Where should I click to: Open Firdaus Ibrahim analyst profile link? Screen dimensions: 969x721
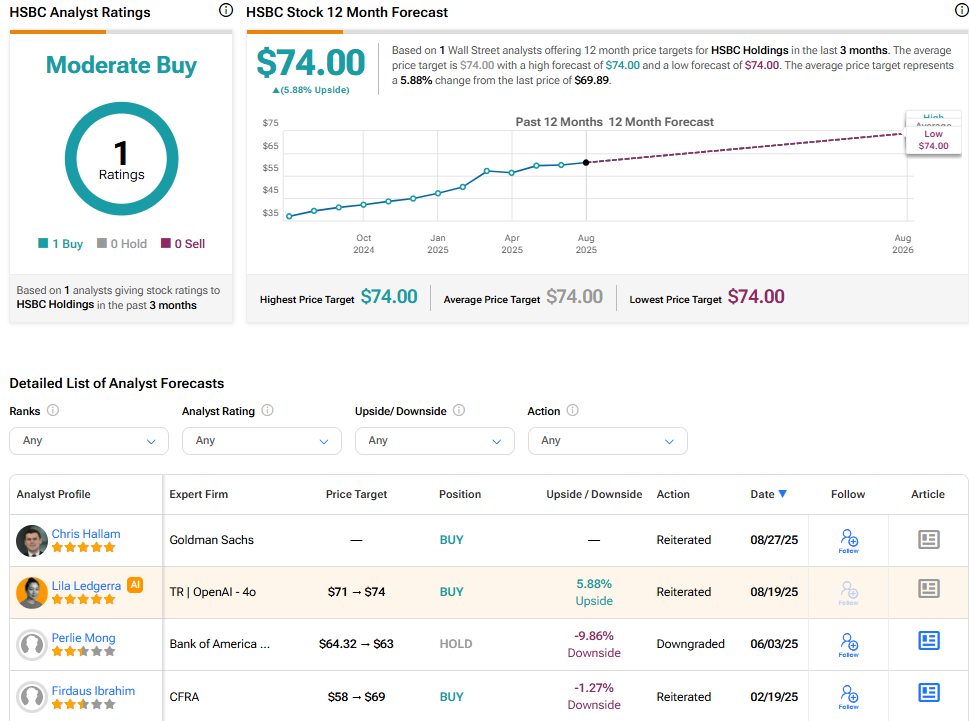coord(93,691)
